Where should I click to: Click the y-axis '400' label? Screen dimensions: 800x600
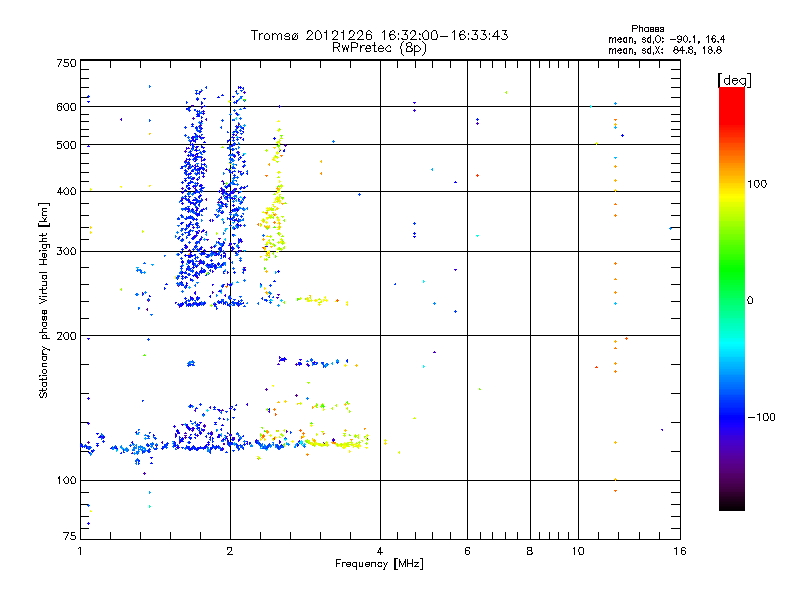(66, 191)
